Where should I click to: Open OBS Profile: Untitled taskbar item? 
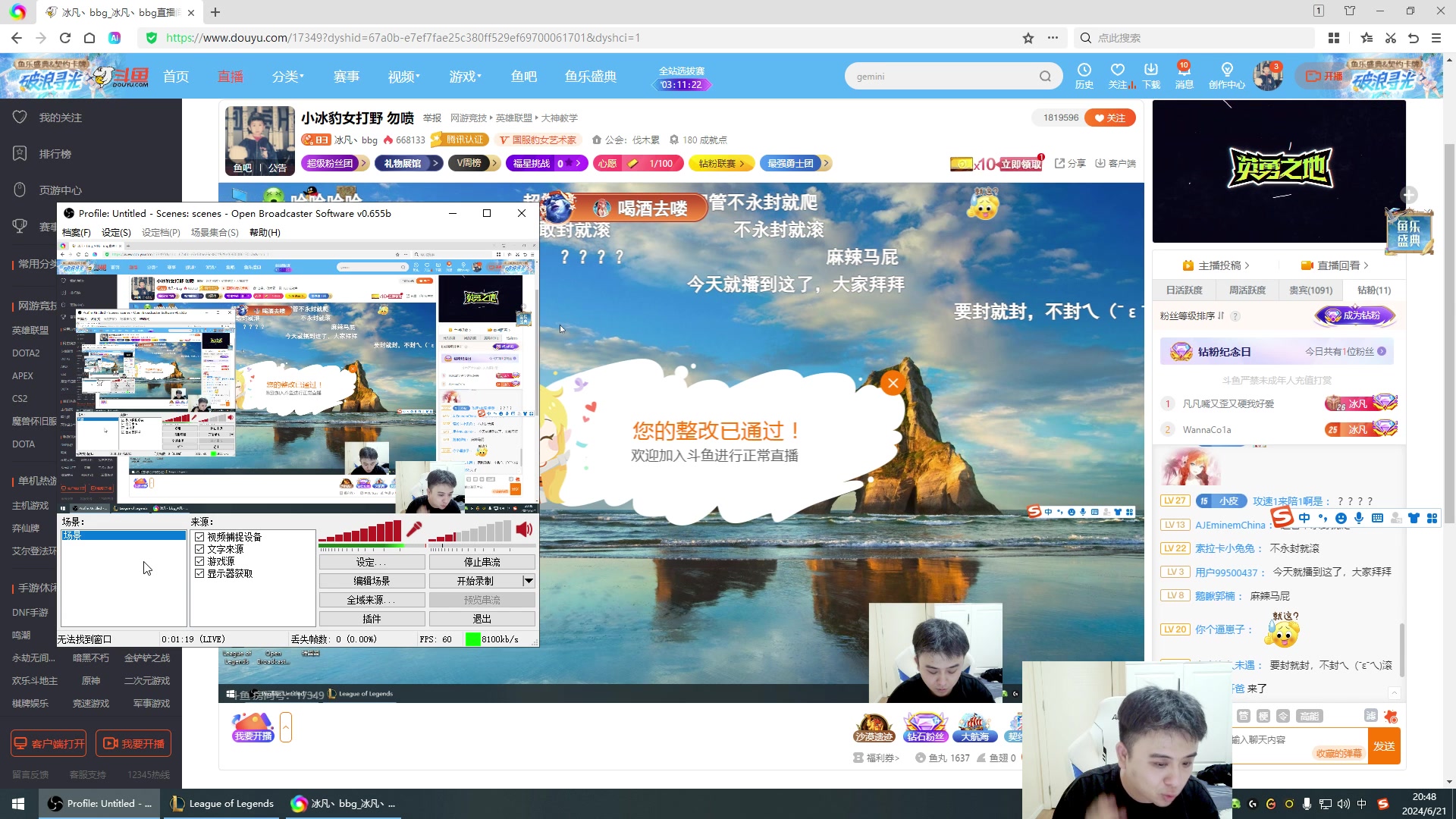click(99, 804)
